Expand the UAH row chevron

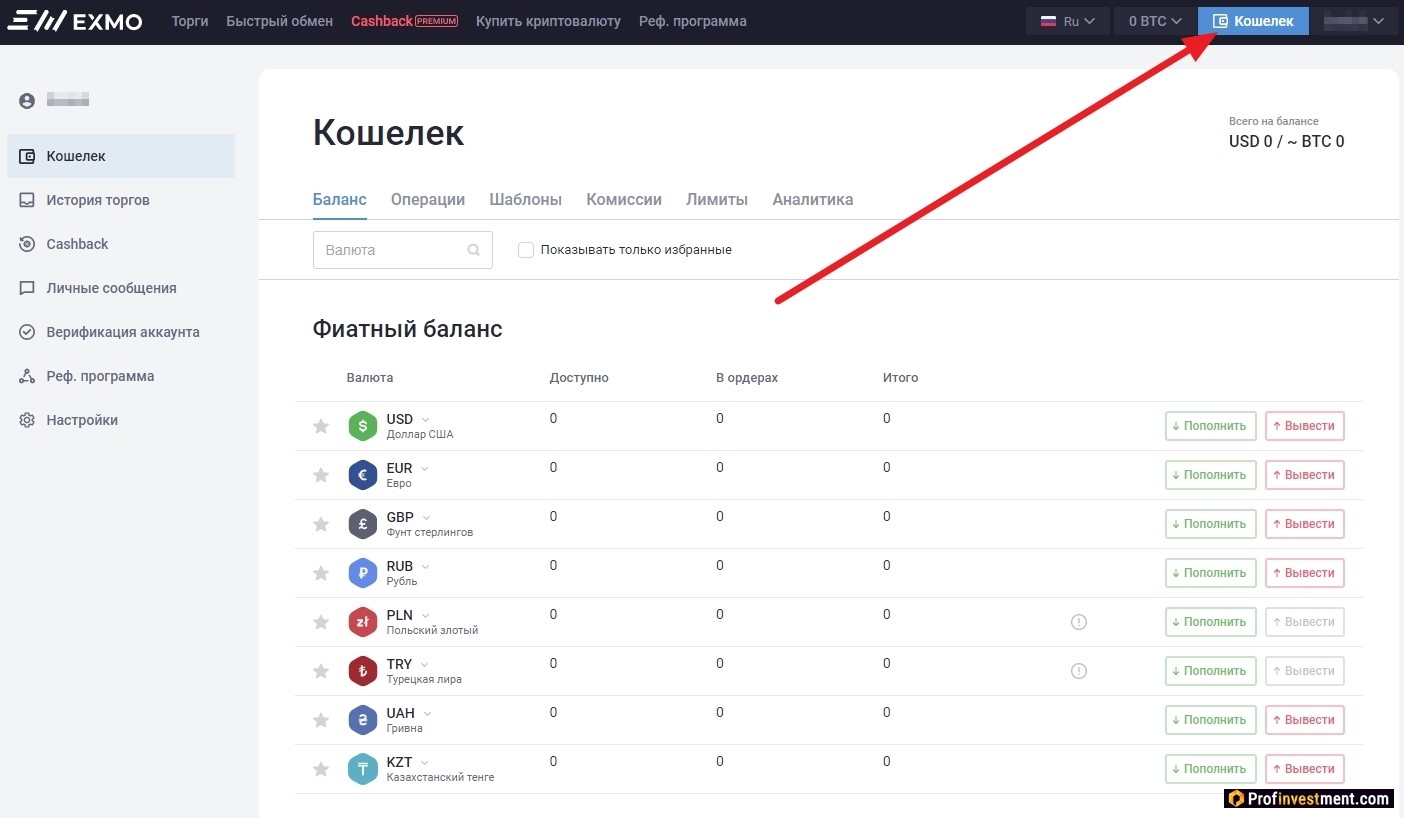[427, 713]
